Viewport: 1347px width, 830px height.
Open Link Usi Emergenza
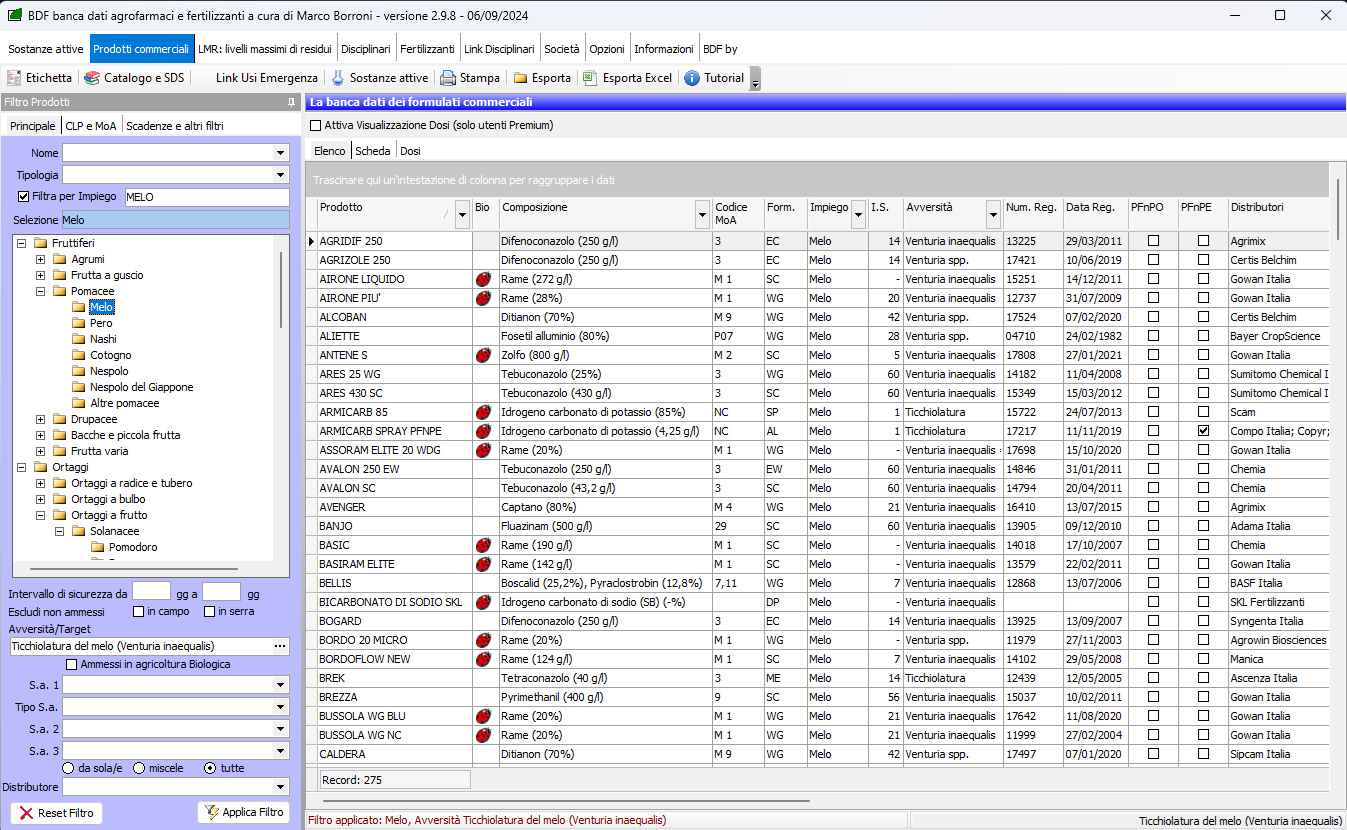(267, 78)
